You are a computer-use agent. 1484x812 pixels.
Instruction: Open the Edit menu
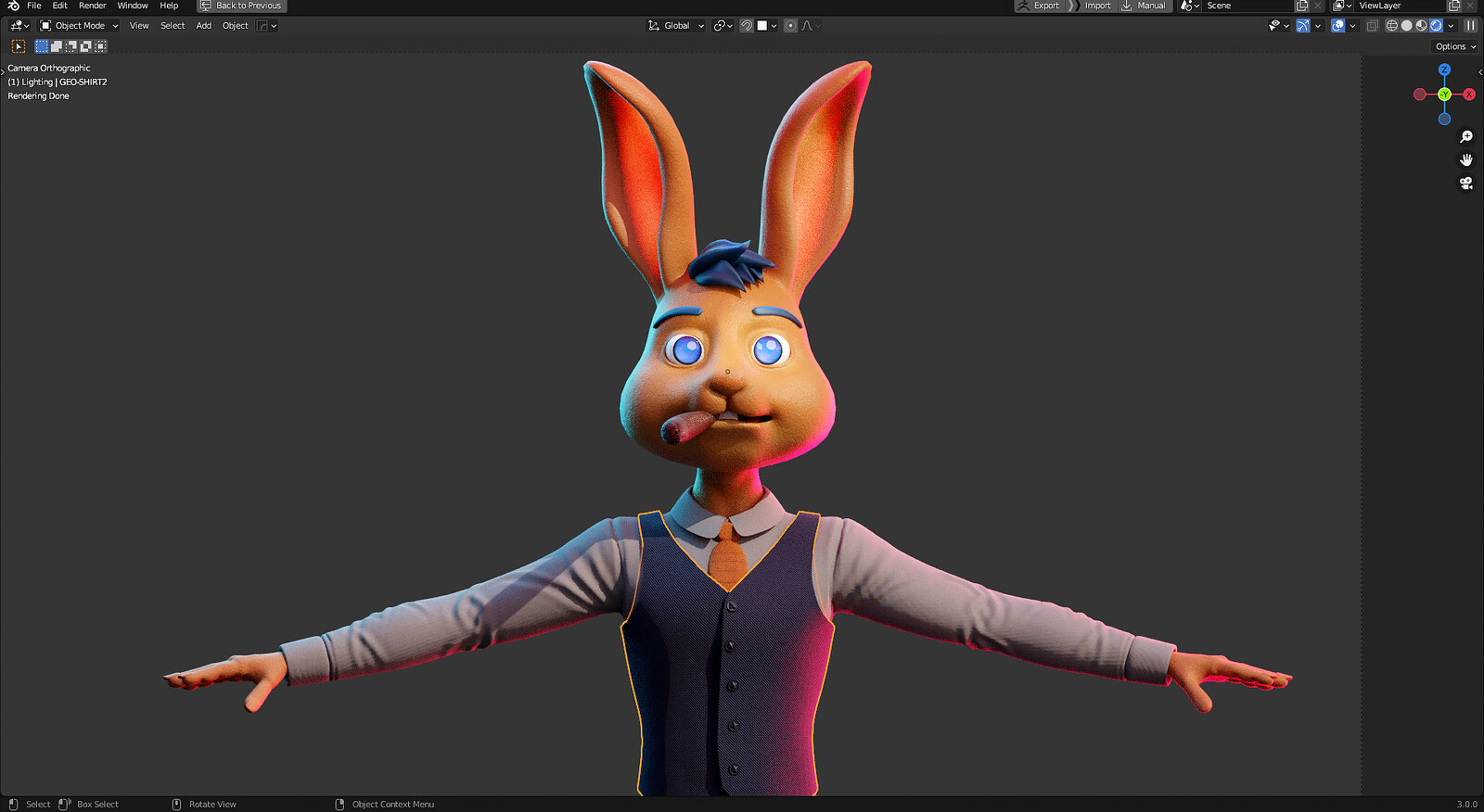point(60,6)
